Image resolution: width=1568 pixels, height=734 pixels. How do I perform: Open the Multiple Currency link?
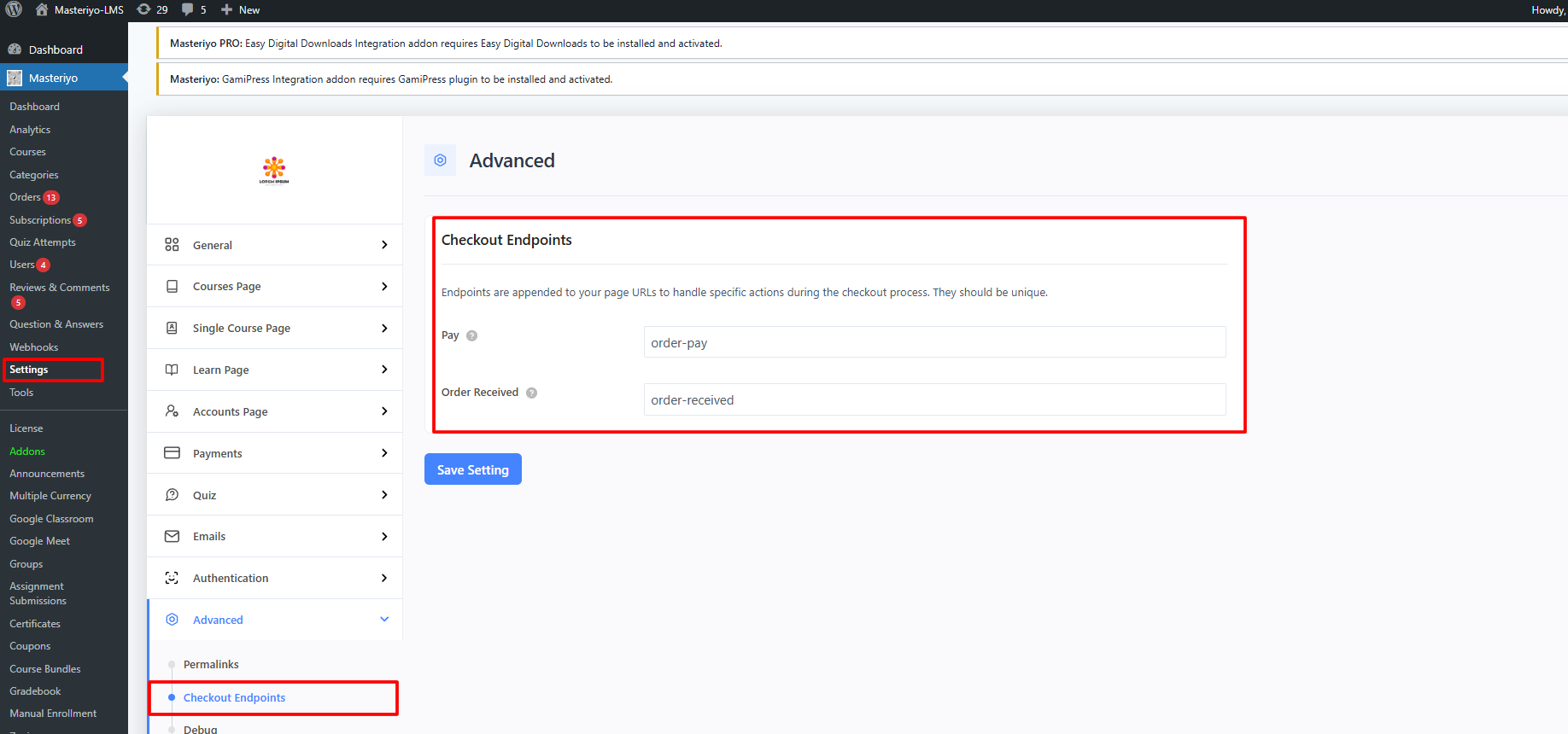[x=50, y=496]
